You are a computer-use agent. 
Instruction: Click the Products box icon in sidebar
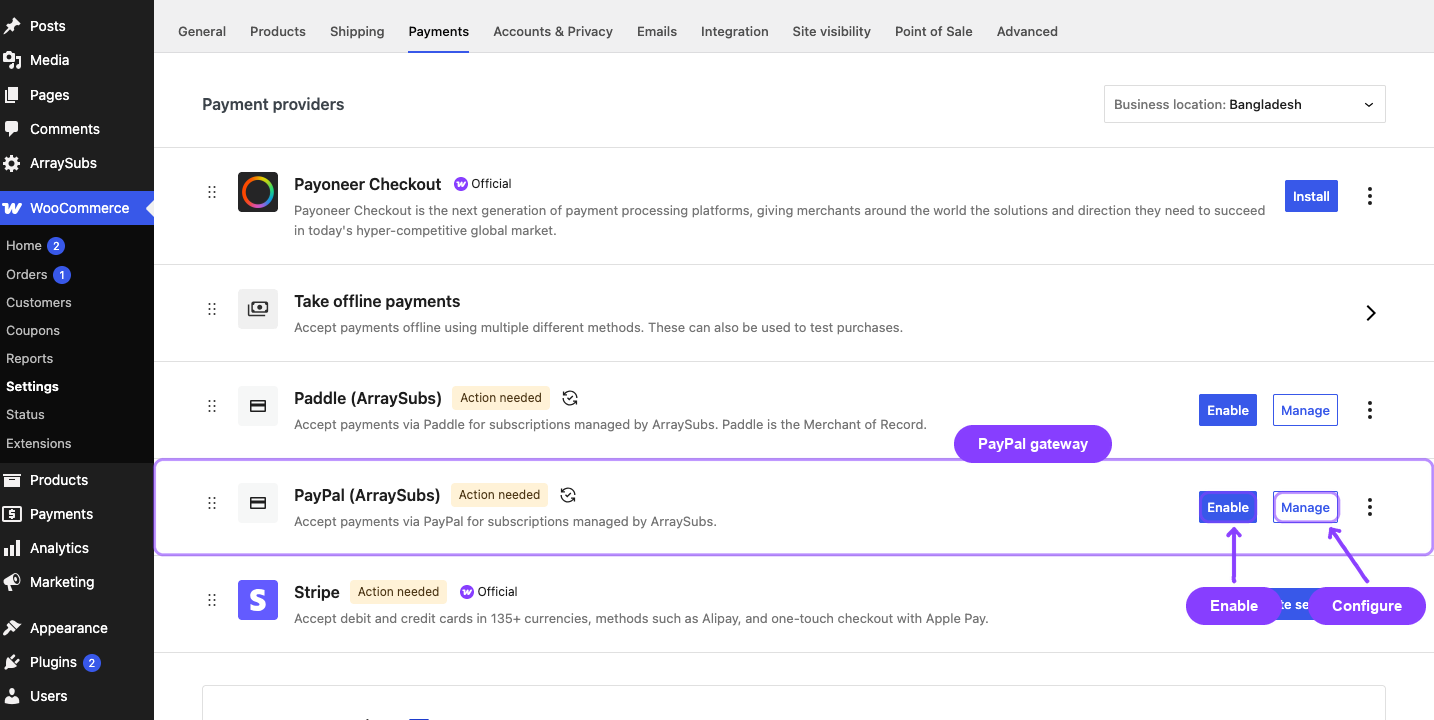click(12, 480)
